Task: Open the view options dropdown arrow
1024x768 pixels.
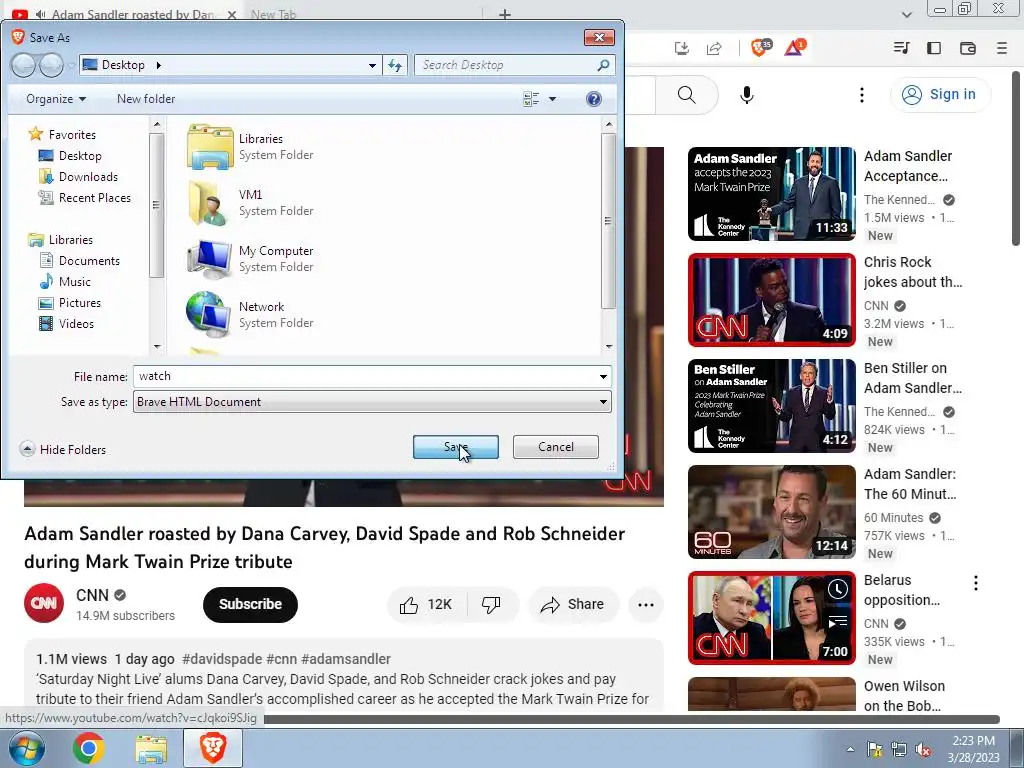Action: point(552,99)
